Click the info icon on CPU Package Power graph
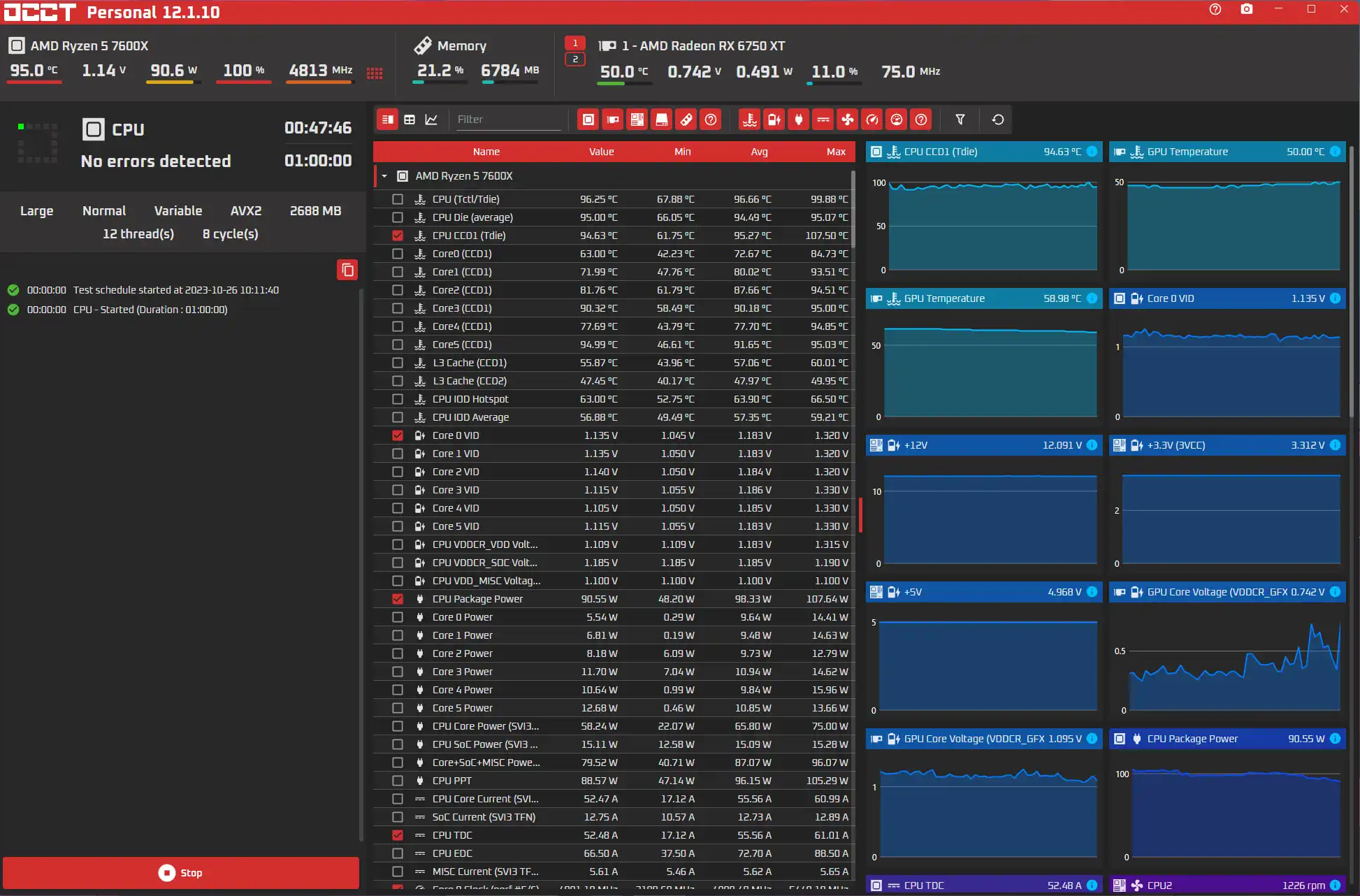The width and height of the screenshot is (1360, 896). tap(1335, 739)
